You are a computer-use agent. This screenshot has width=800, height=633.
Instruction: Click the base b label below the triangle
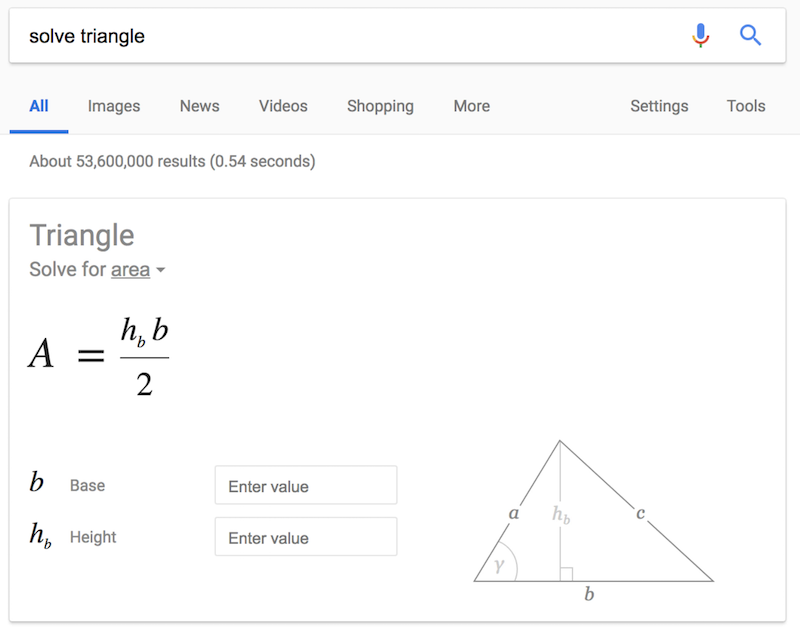(589, 594)
